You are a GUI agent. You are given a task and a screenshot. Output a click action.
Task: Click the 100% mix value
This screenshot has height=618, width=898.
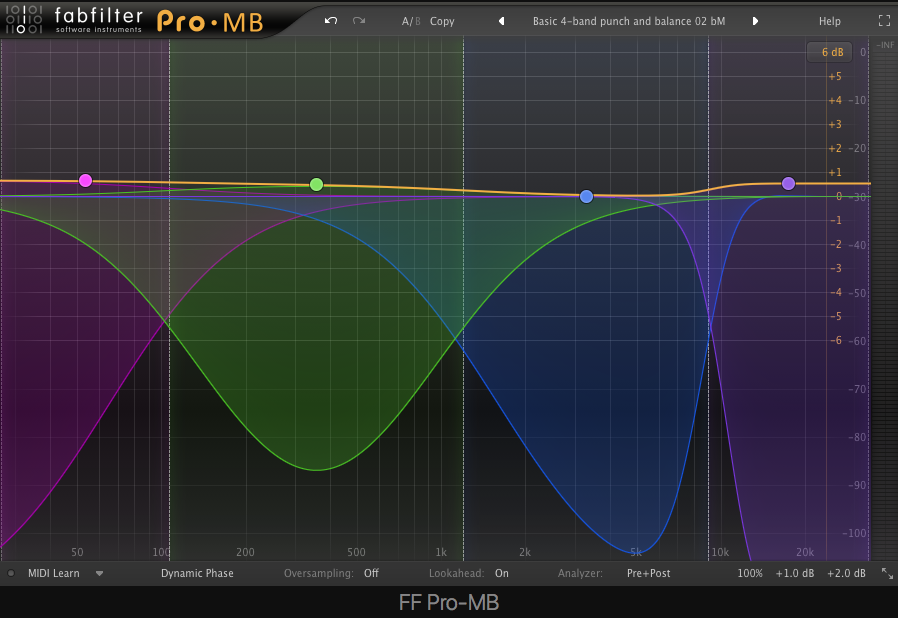click(x=750, y=573)
